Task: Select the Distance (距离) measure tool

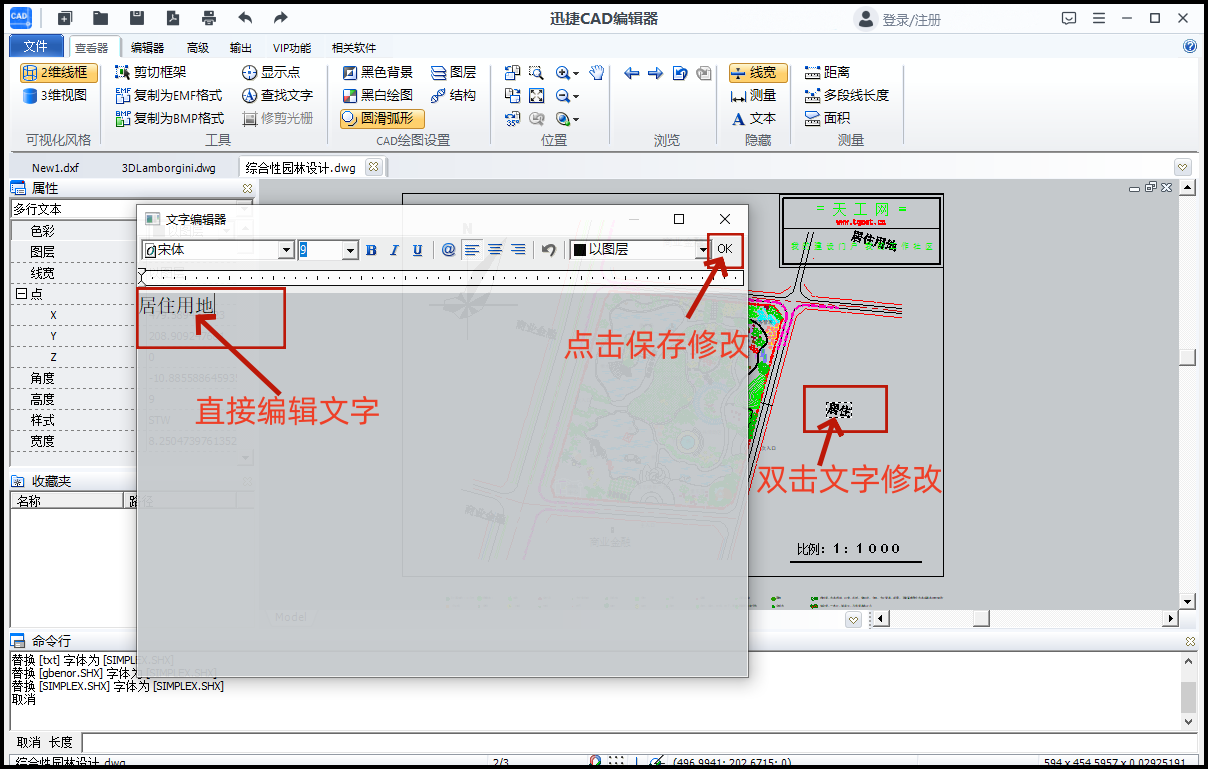Action: [x=827, y=73]
